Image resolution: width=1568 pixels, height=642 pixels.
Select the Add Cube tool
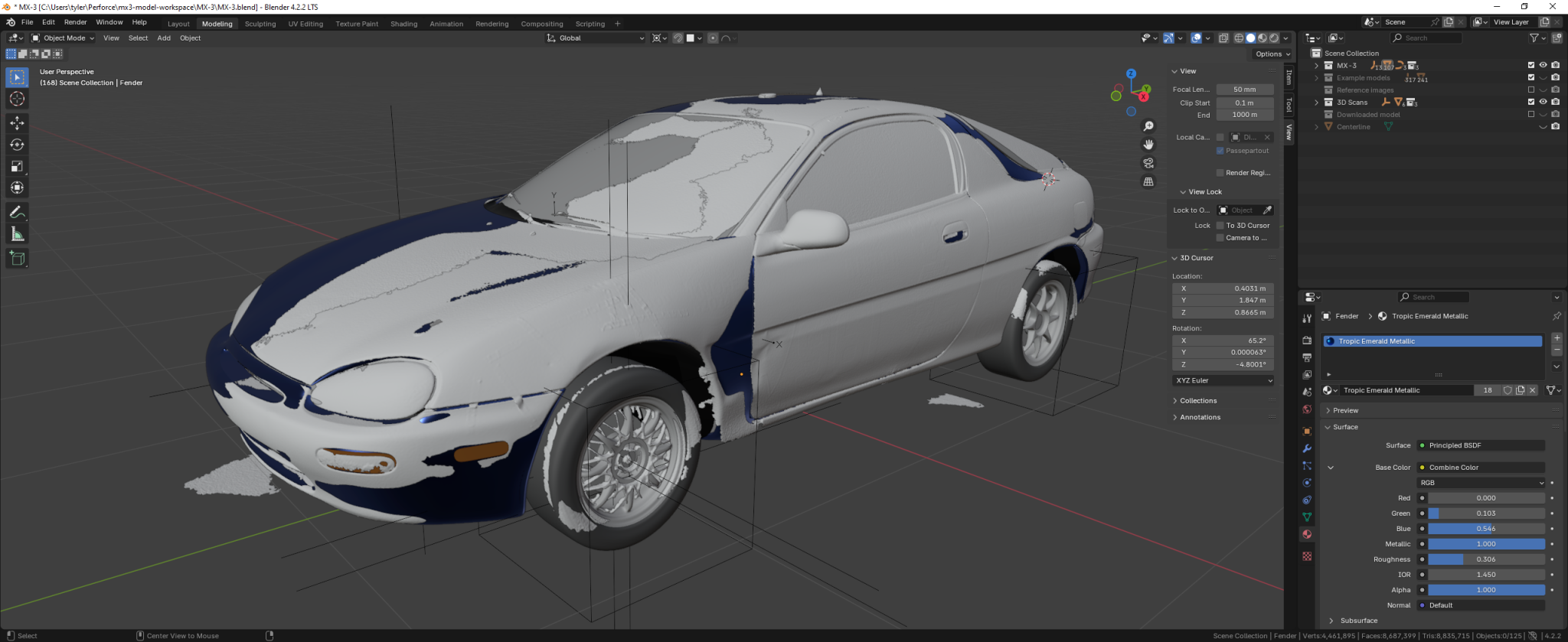[17, 259]
